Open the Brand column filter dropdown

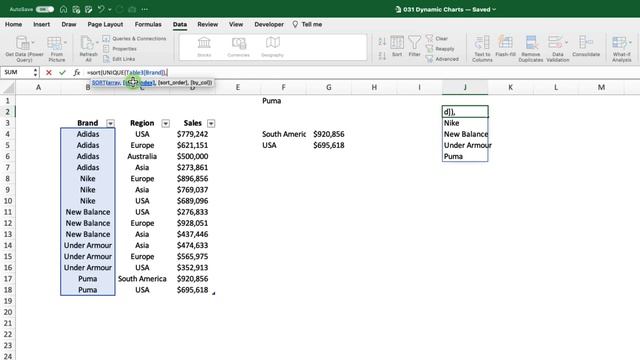pyautogui.click(x=110, y=123)
